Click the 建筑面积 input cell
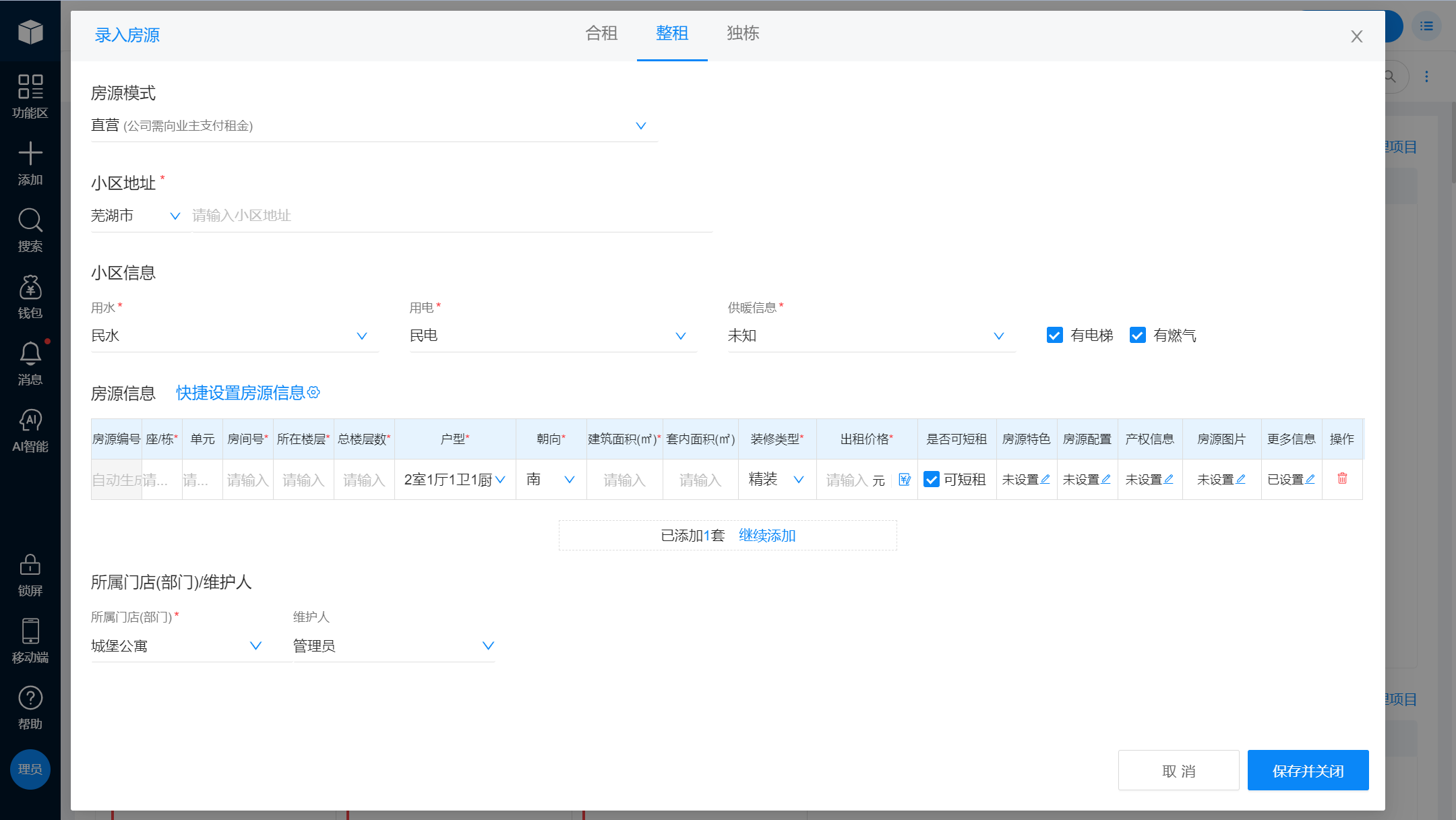Screen dimensions: 1456x820 tap(625, 480)
